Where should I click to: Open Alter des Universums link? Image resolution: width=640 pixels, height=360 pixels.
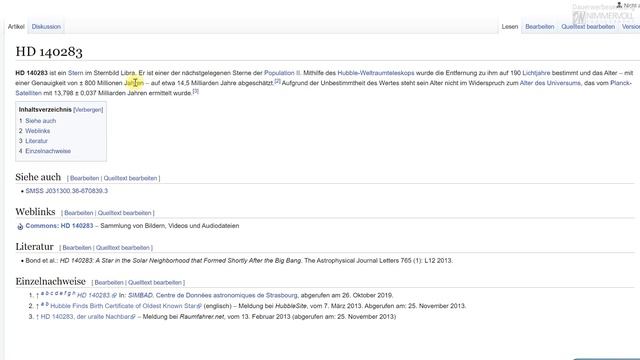550,83
